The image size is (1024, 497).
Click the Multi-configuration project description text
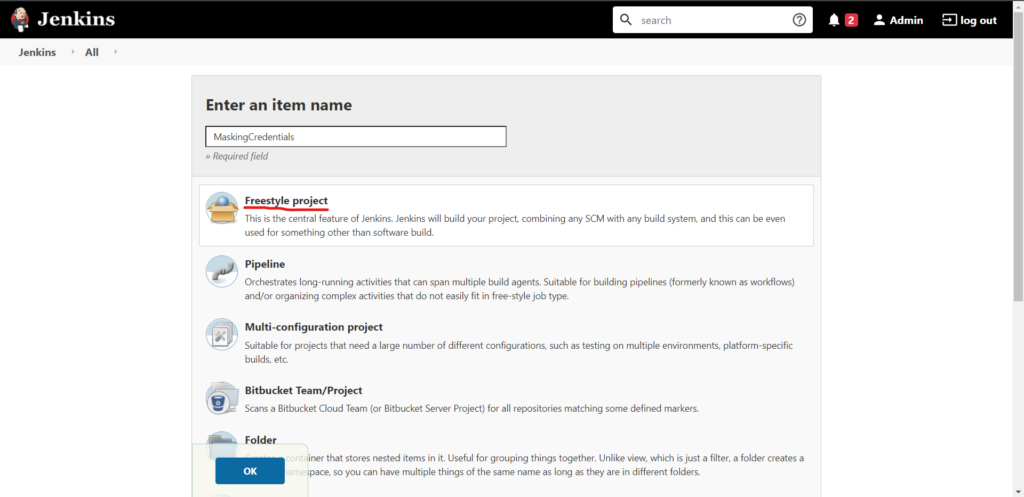point(519,353)
